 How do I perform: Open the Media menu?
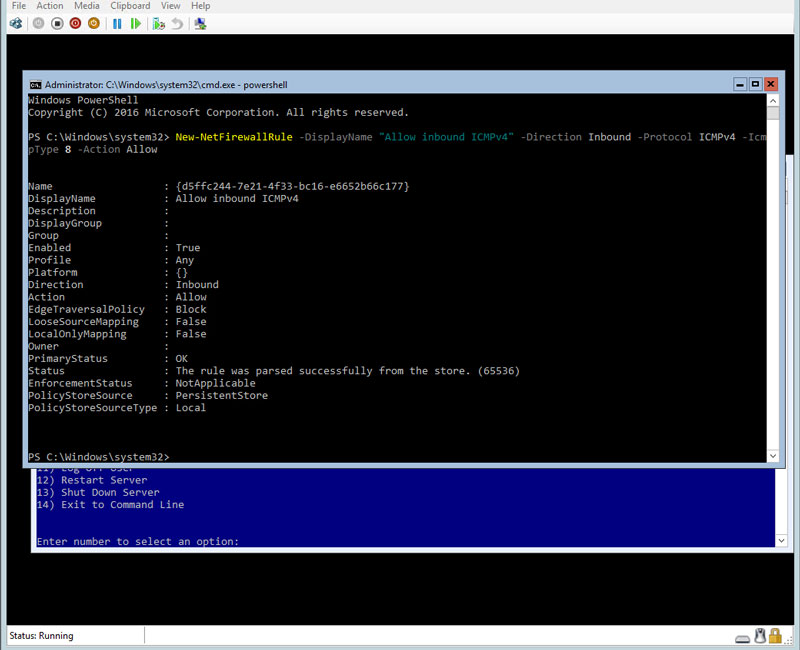87,6
